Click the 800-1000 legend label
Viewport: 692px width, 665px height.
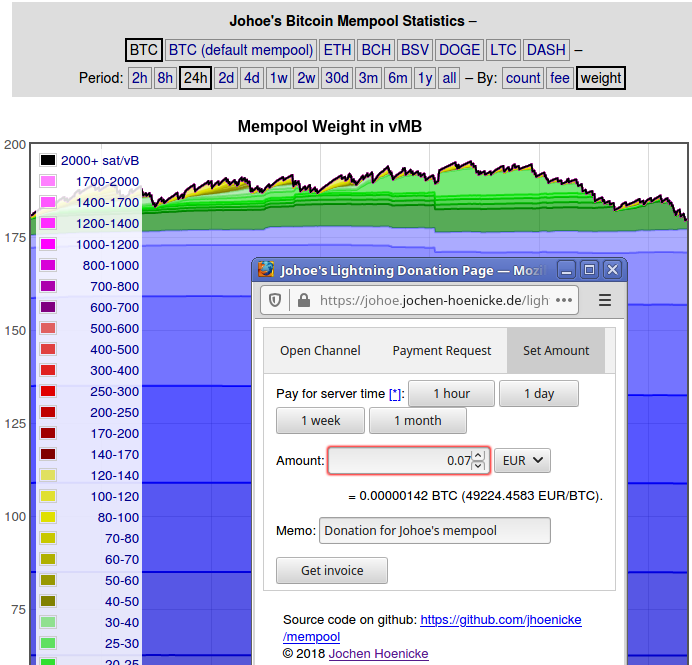111,266
